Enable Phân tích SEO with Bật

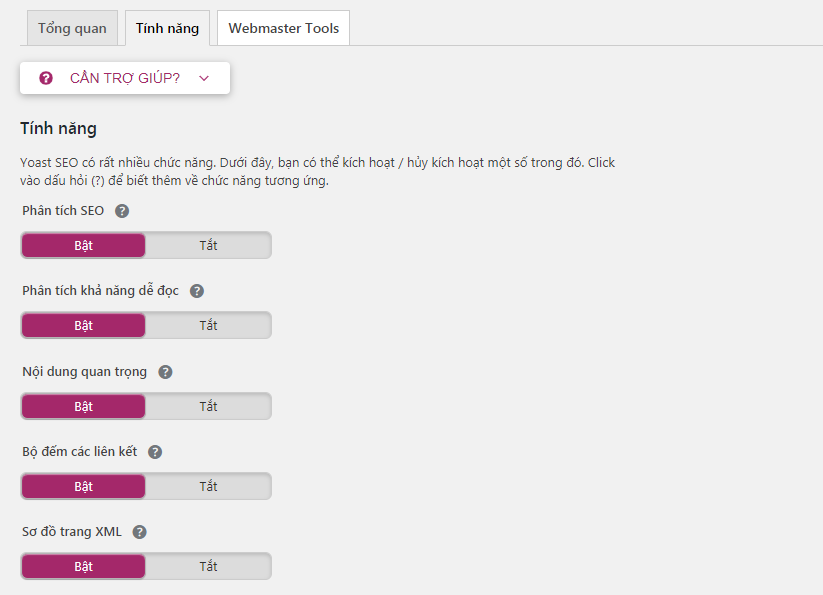click(x=83, y=245)
